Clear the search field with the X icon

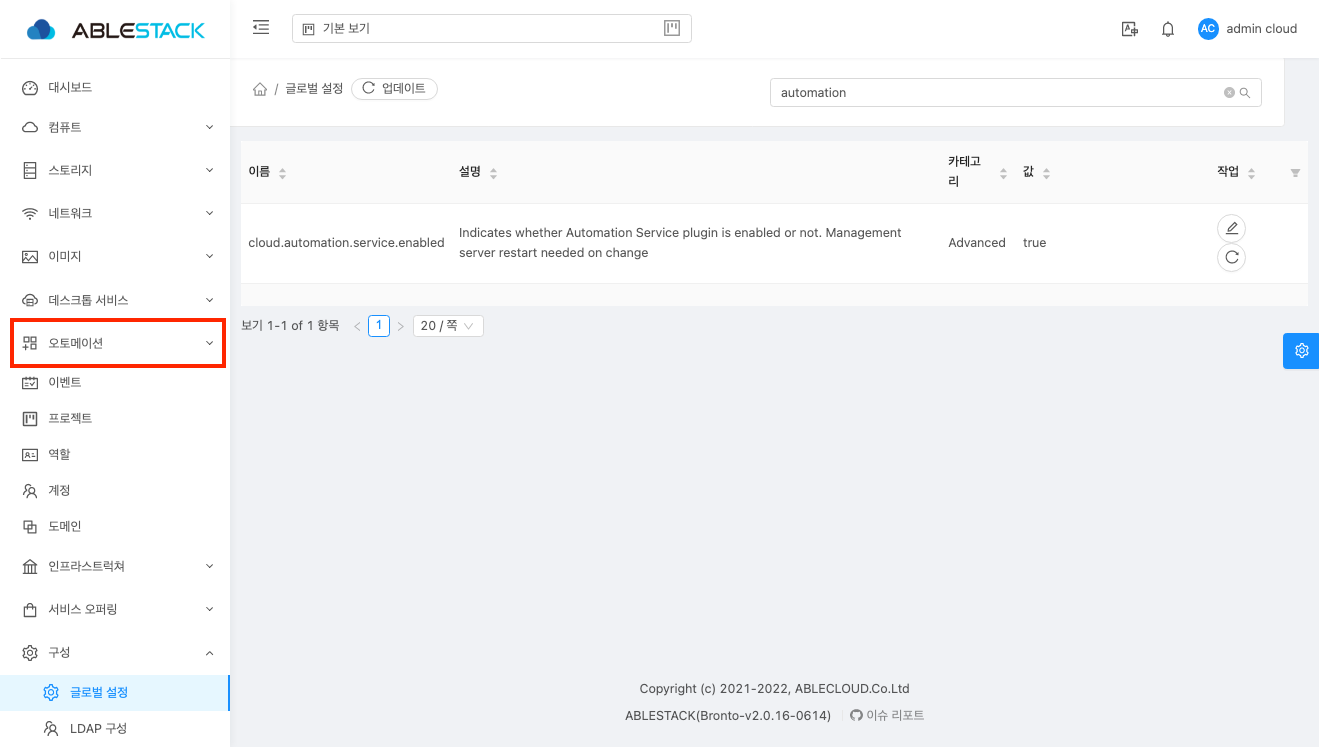coord(1229,93)
